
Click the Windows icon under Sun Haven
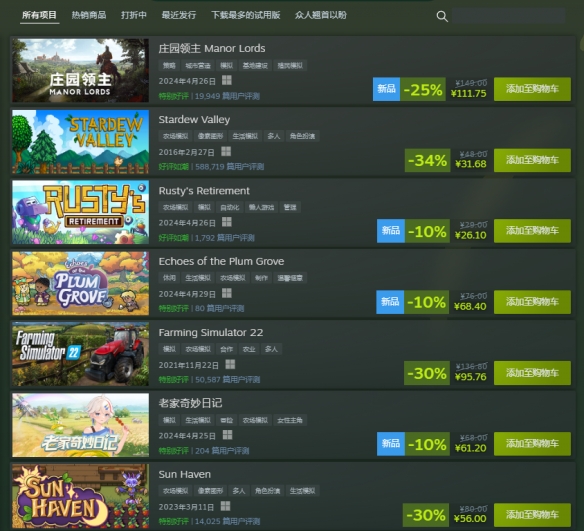pyautogui.click(x=225, y=506)
